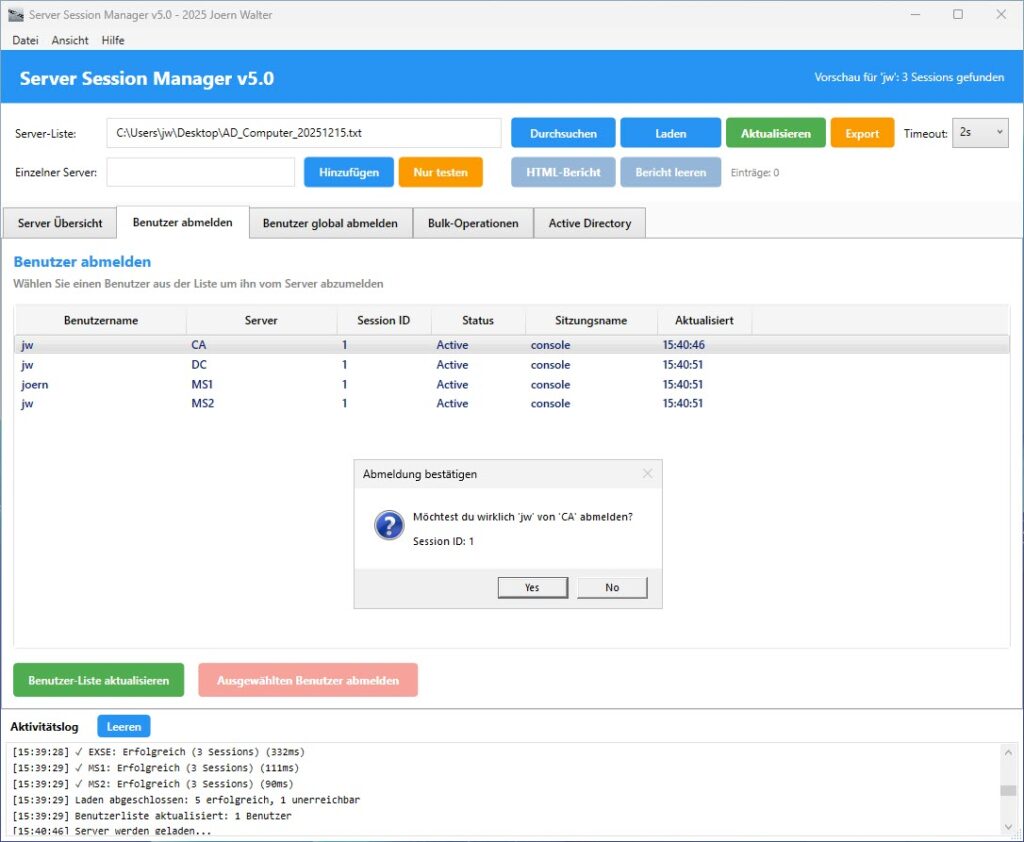Clear the activity log with Leeren
The image size is (1024, 842).
click(x=123, y=726)
